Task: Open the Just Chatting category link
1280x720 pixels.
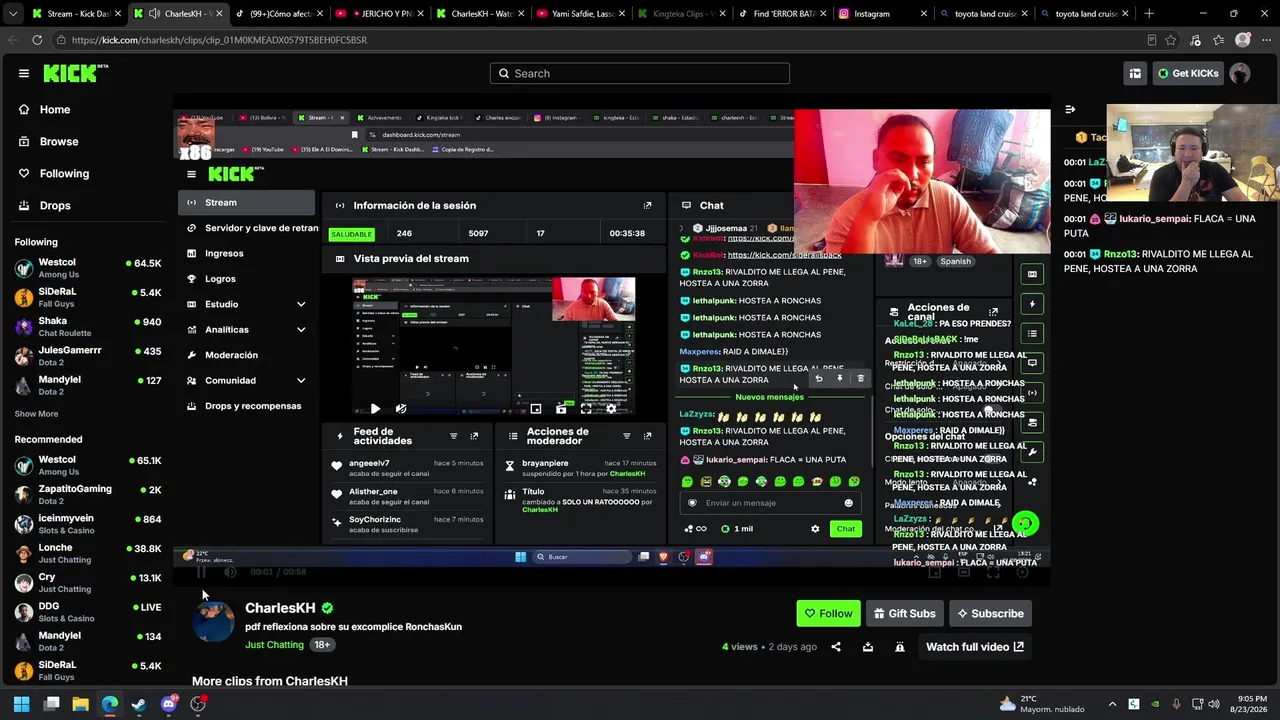Action: (x=274, y=645)
